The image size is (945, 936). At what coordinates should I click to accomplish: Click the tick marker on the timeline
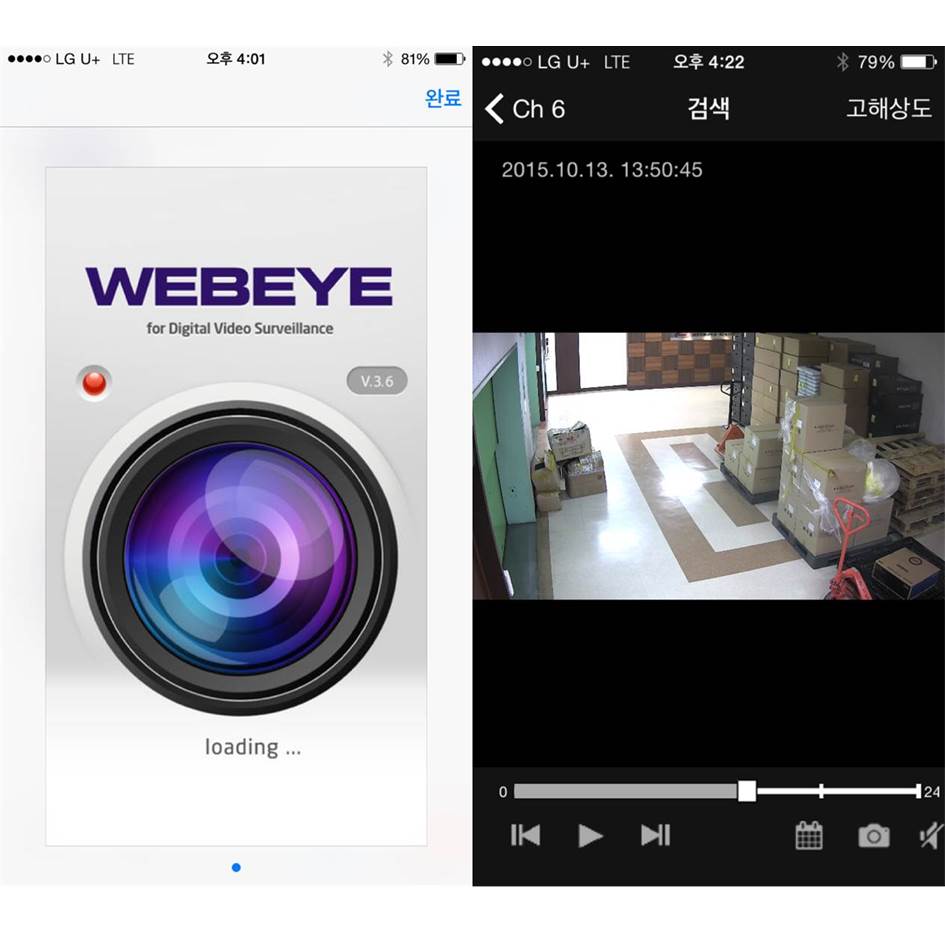(821, 791)
